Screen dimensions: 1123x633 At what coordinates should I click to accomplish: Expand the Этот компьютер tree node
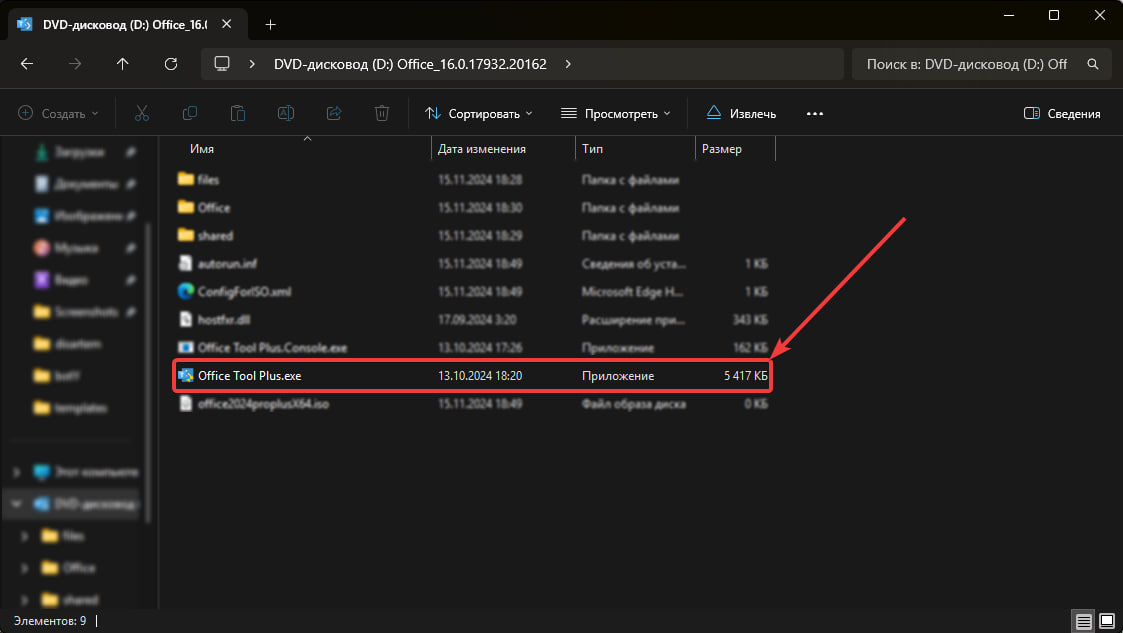(x=16, y=471)
